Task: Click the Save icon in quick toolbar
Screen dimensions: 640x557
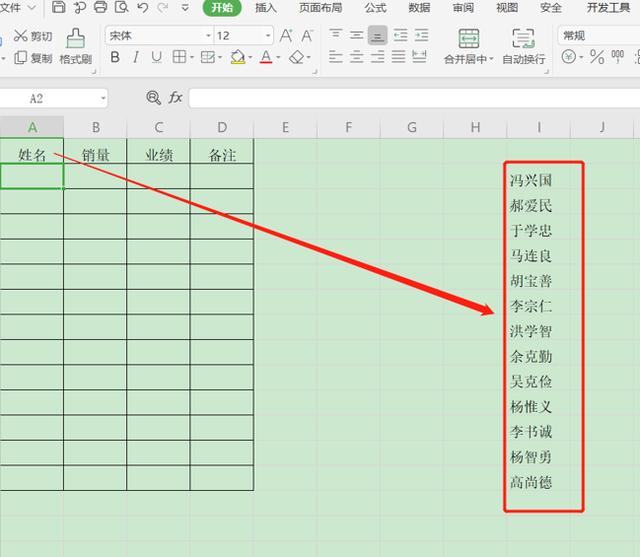Action: coord(59,7)
